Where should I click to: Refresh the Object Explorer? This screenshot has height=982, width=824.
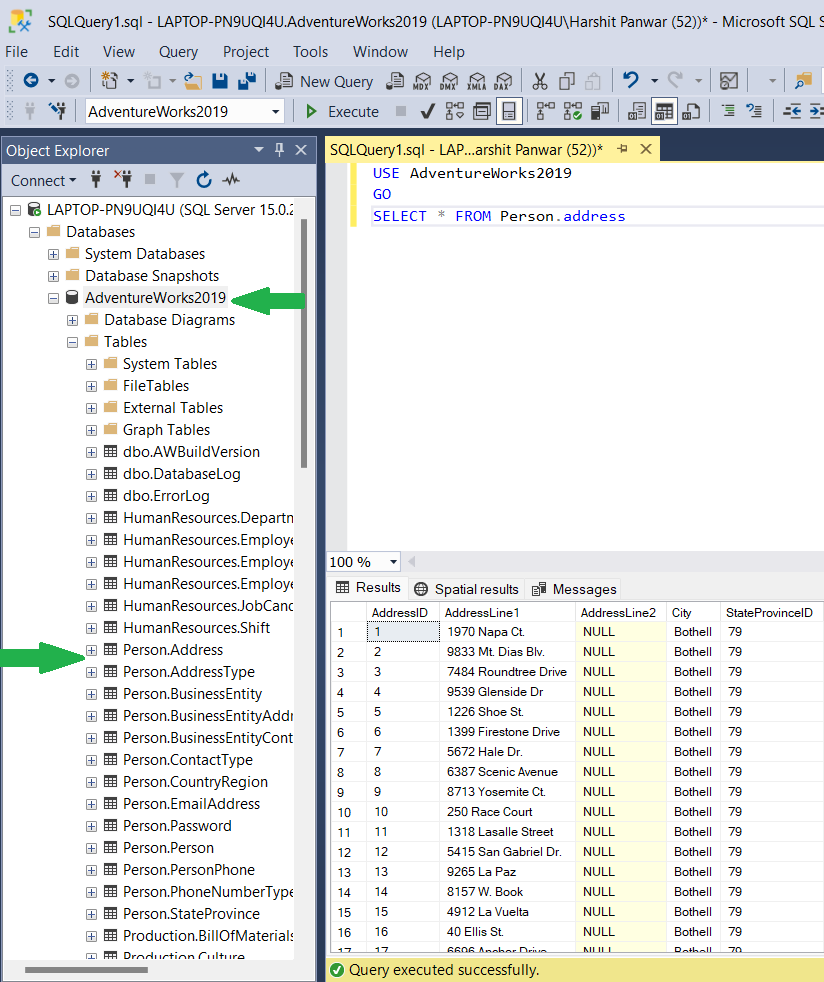(205, 180)
